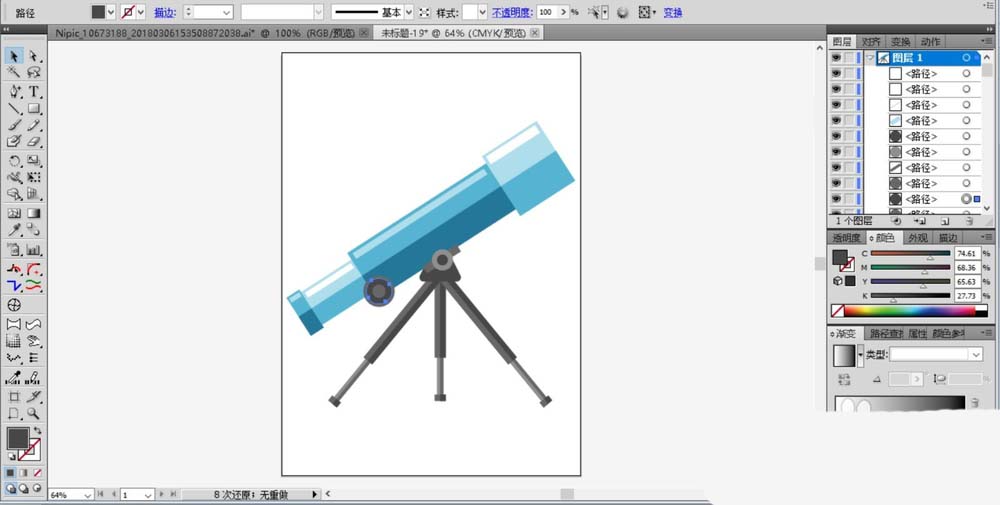Select the Zoom magnifier tool
Screen dimensions: 1000x505
(34, 413)
